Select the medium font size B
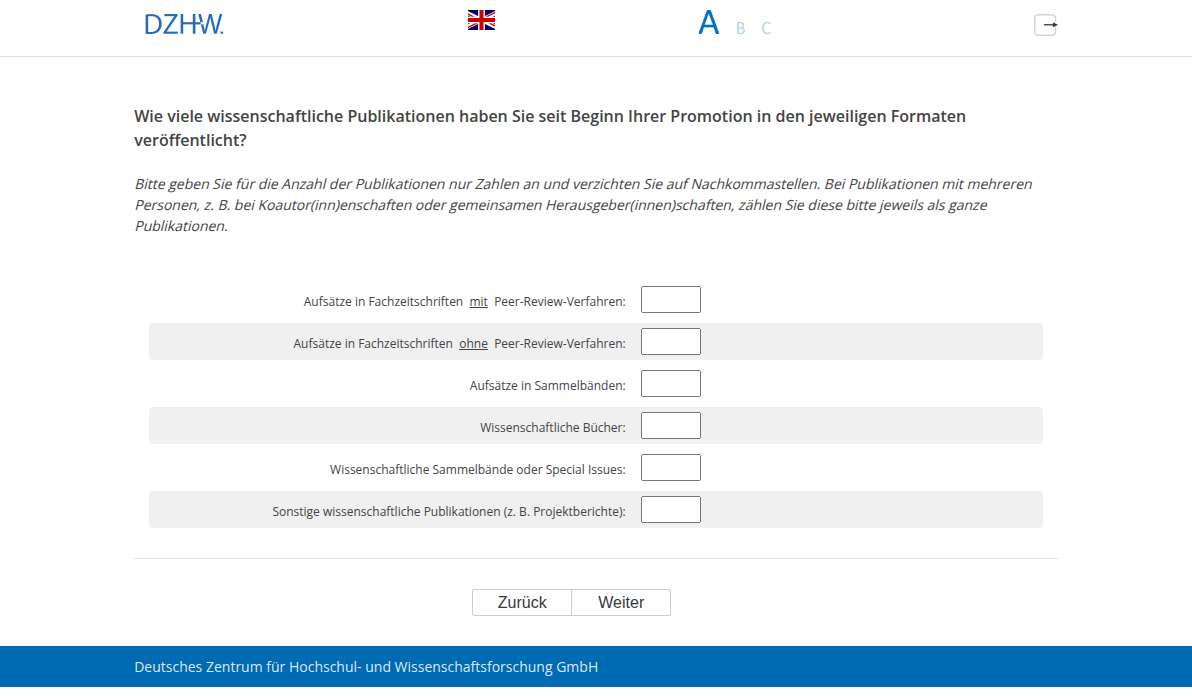This screenshot has height=696, width=1192. point(740,28)
